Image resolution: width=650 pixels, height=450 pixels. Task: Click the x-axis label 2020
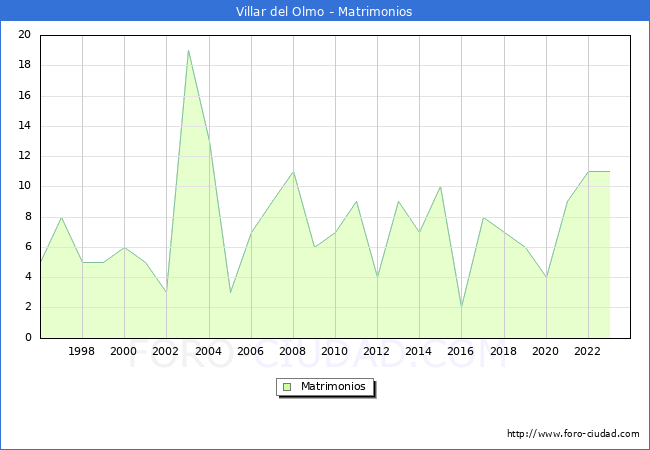[x=546, y=351]
